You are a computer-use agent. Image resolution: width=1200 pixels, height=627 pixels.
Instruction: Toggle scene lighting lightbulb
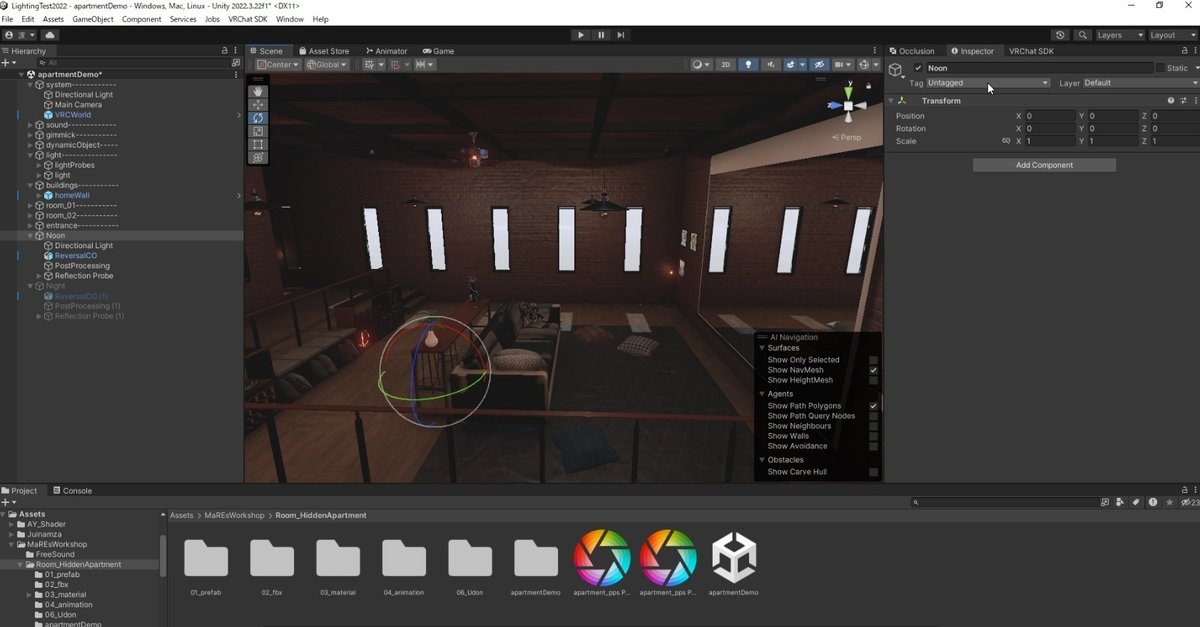pos(748,65)
